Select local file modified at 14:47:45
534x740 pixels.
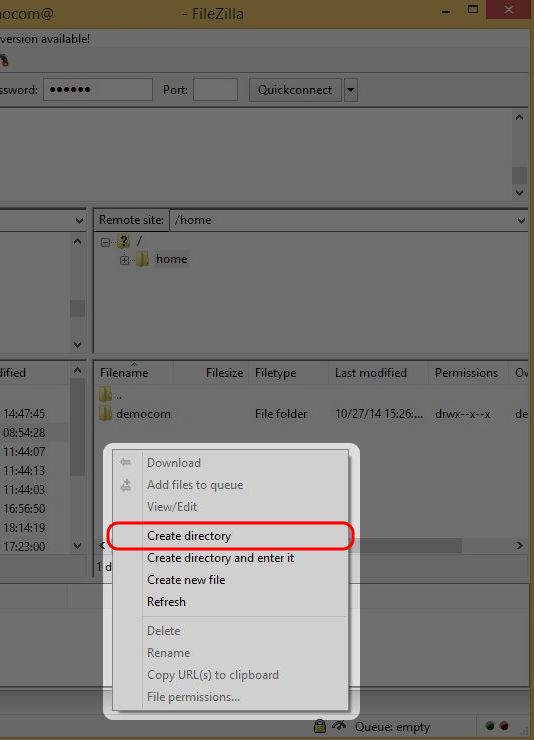pyautogui.click(x=24, y=414)
